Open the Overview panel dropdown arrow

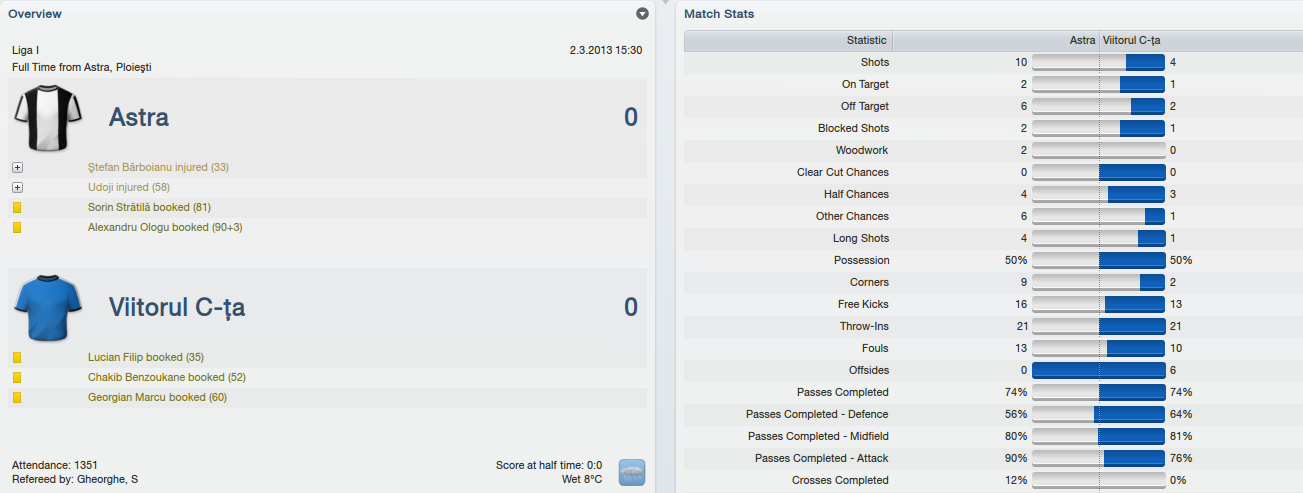(x=642, y=14)
